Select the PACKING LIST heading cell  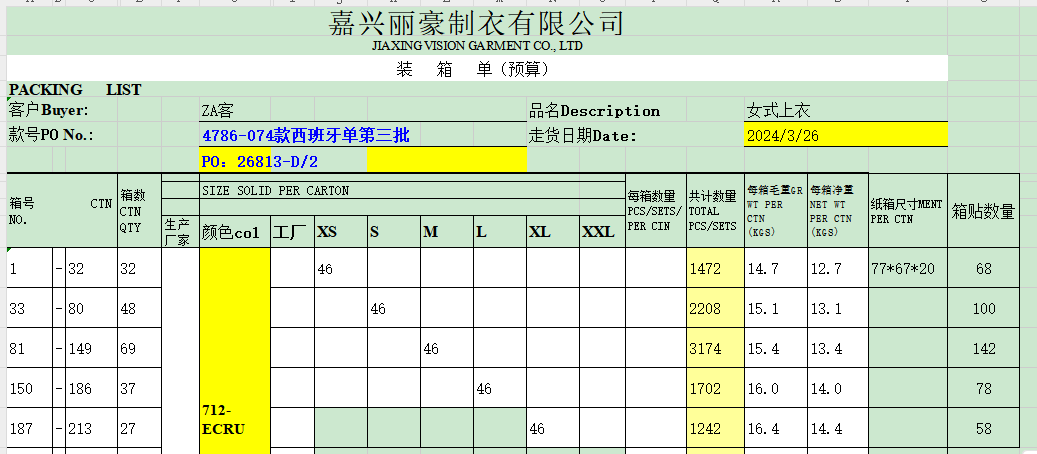coord(75,90)
